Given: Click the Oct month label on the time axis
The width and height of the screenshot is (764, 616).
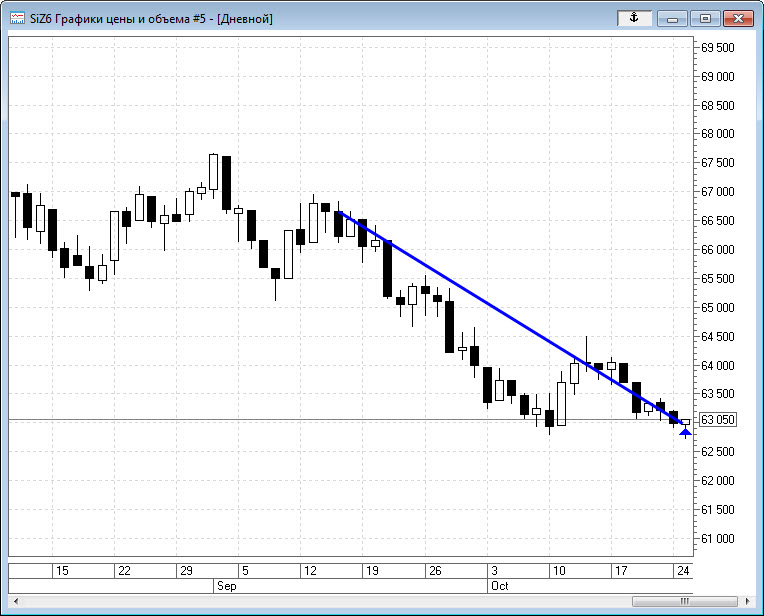Looking at the screenshot, I should pyautogui.click(x=499, y=586).
